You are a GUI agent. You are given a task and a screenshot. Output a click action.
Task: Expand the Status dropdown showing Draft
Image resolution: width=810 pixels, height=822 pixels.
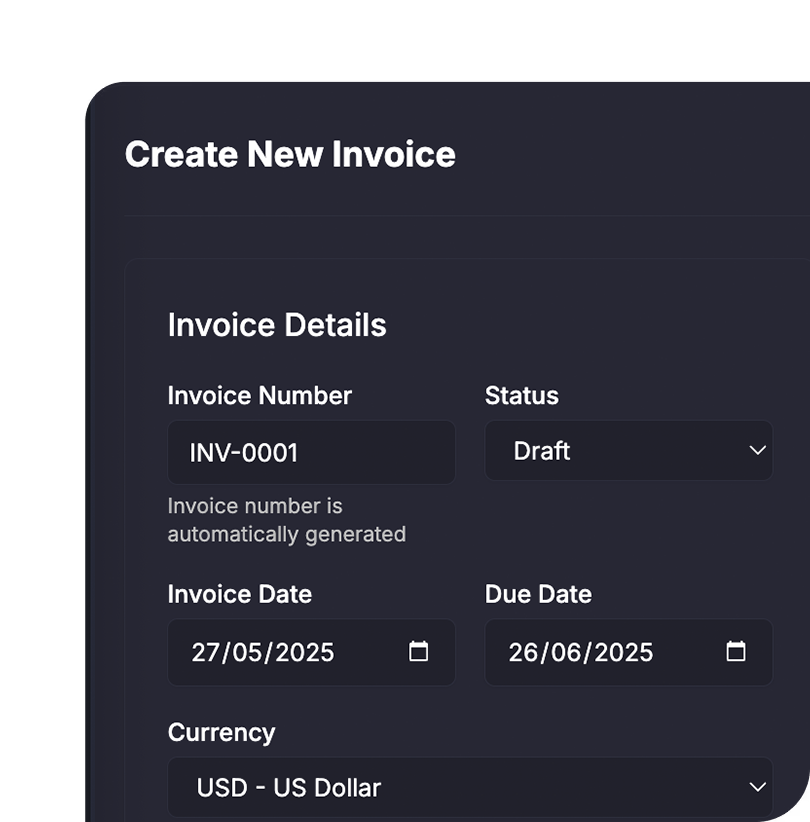pos(629,450)
